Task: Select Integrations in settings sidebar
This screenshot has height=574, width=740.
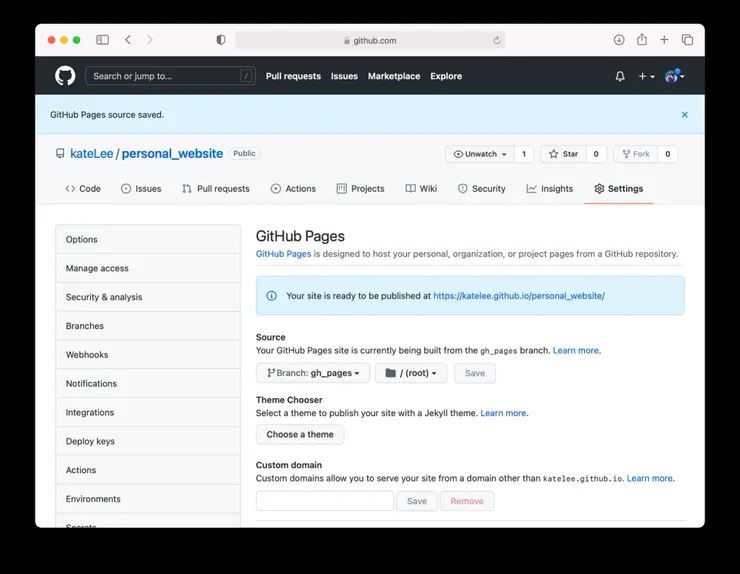Action: [x=148, y=412]
